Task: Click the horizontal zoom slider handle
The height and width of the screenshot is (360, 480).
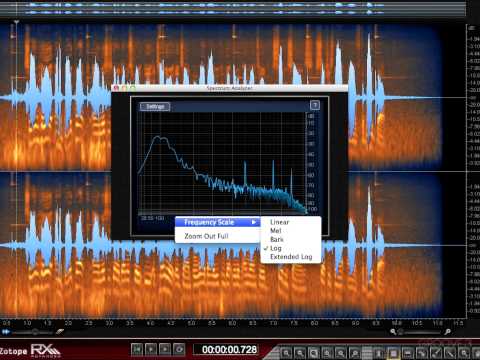Action: 401,332
